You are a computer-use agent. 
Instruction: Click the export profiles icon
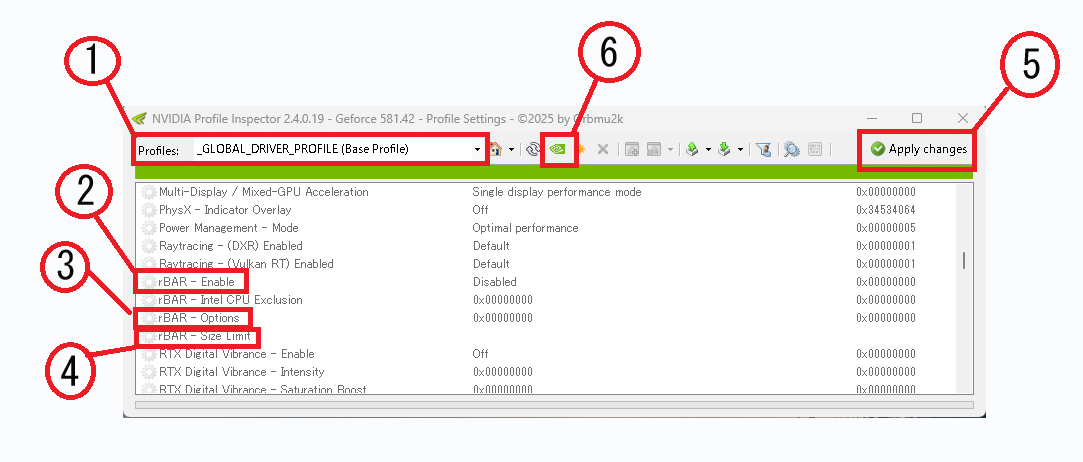pyautogui.click(x=691, y=149)
